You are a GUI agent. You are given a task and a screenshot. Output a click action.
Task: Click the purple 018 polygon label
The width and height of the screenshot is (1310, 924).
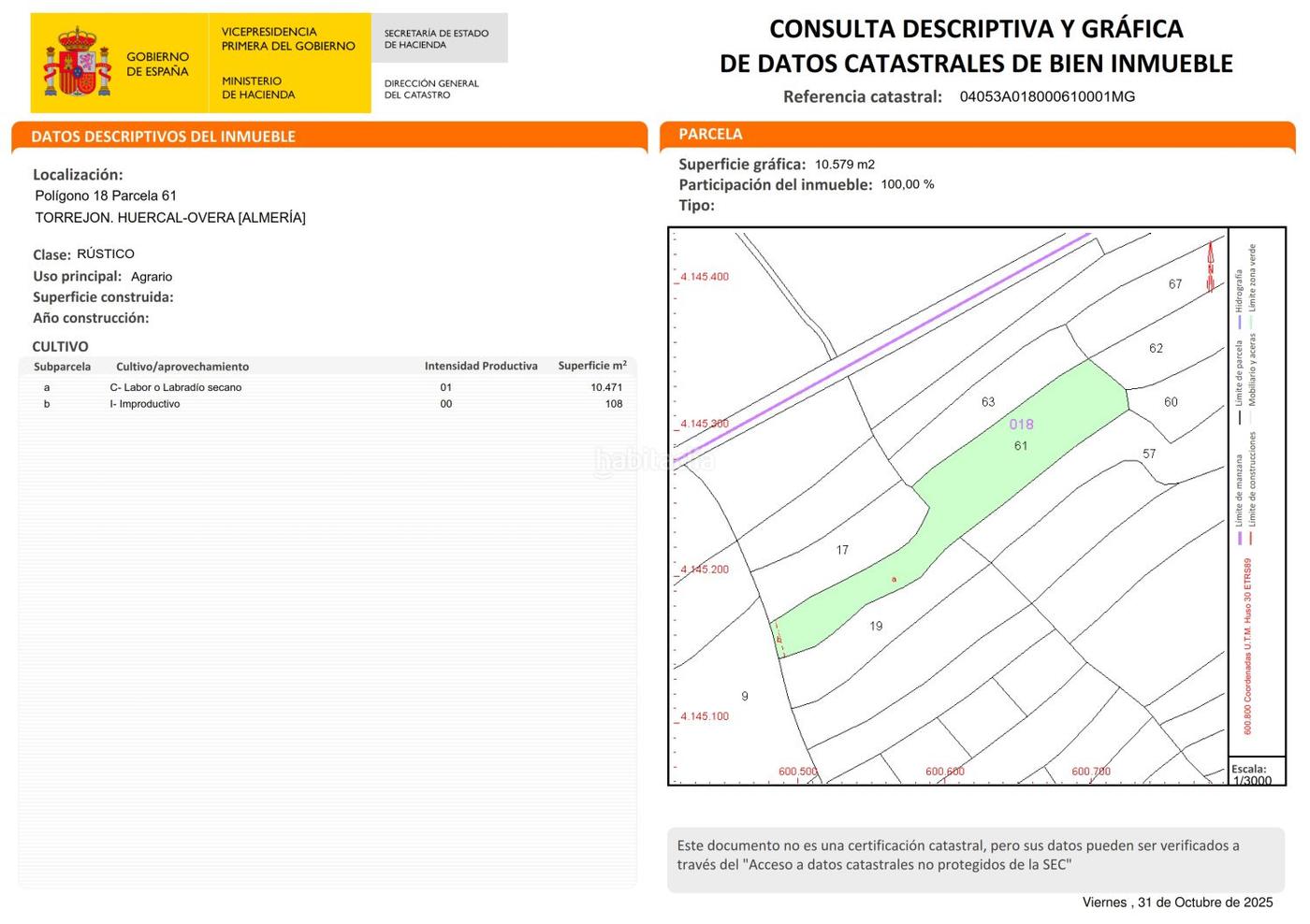coord(1021,425)
